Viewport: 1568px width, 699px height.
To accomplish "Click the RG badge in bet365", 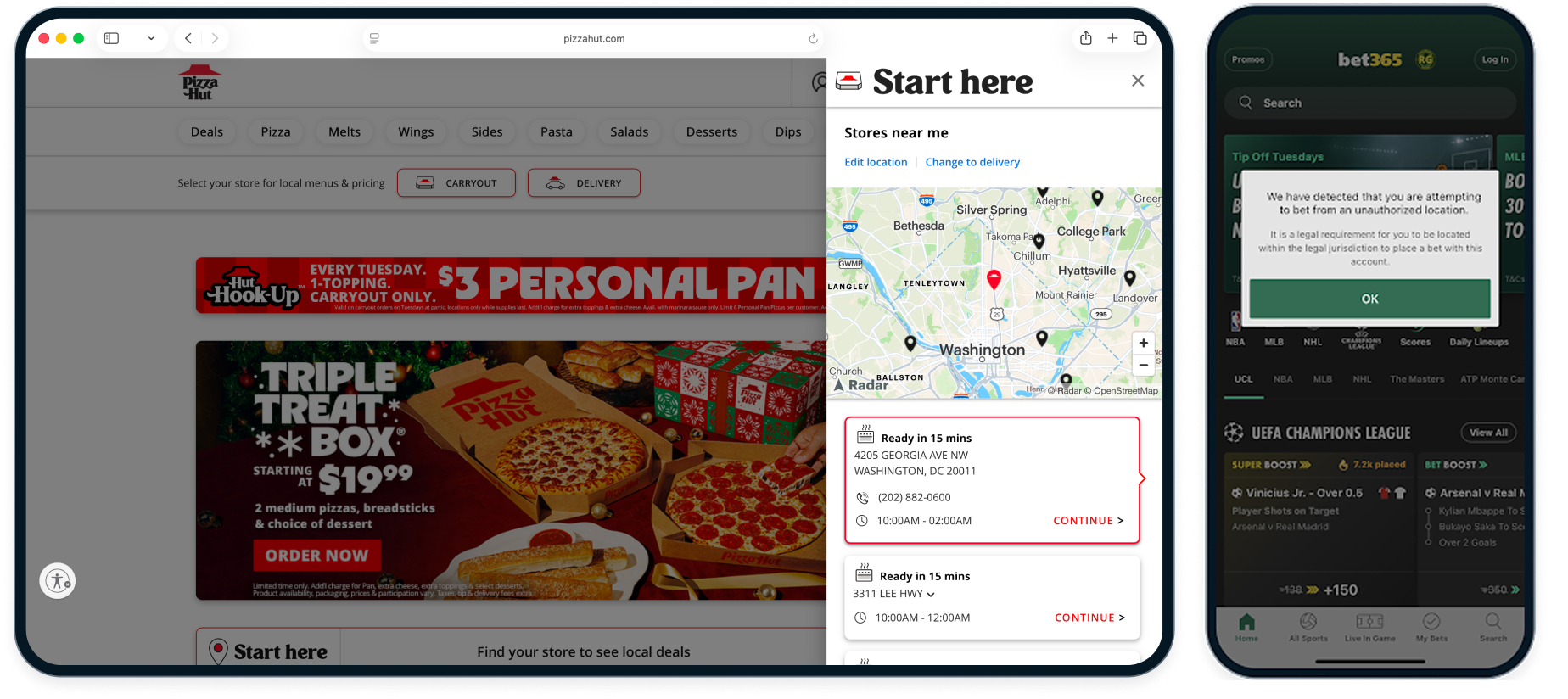I will coord(1425,59).
